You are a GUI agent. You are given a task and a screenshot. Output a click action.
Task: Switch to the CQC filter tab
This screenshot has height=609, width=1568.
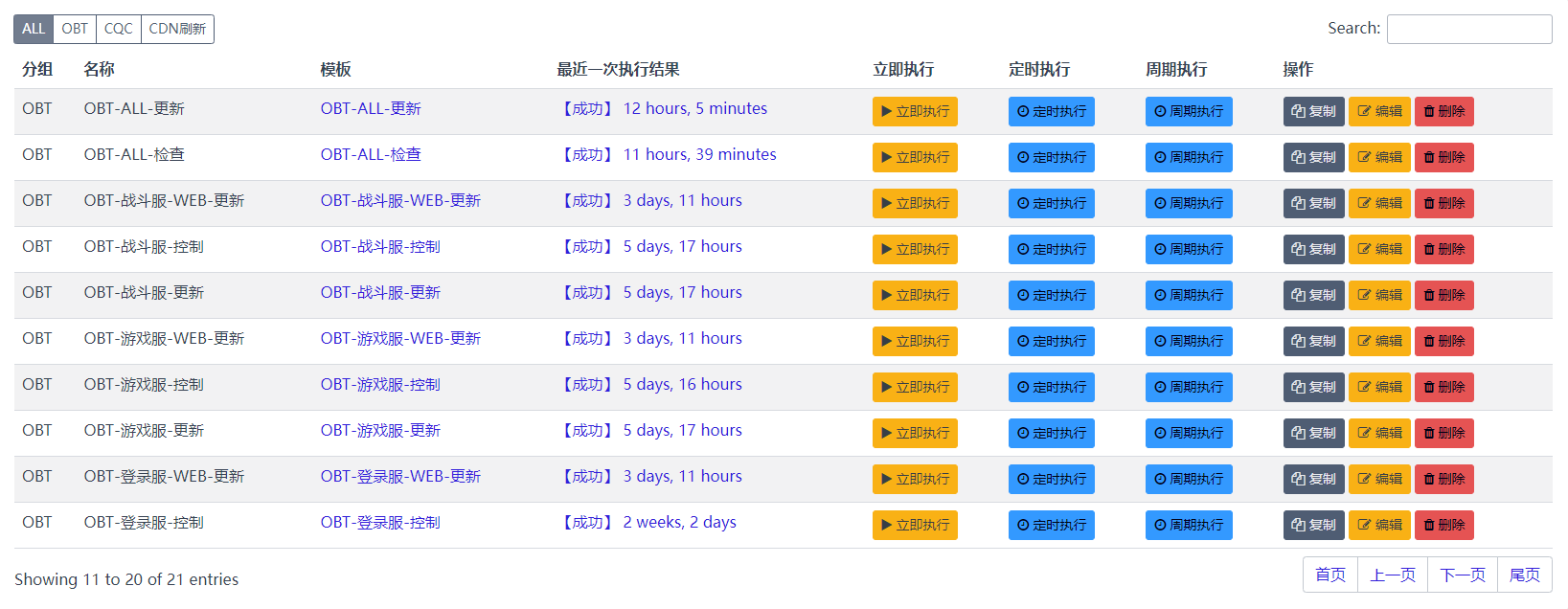click(x=119, y=29)
